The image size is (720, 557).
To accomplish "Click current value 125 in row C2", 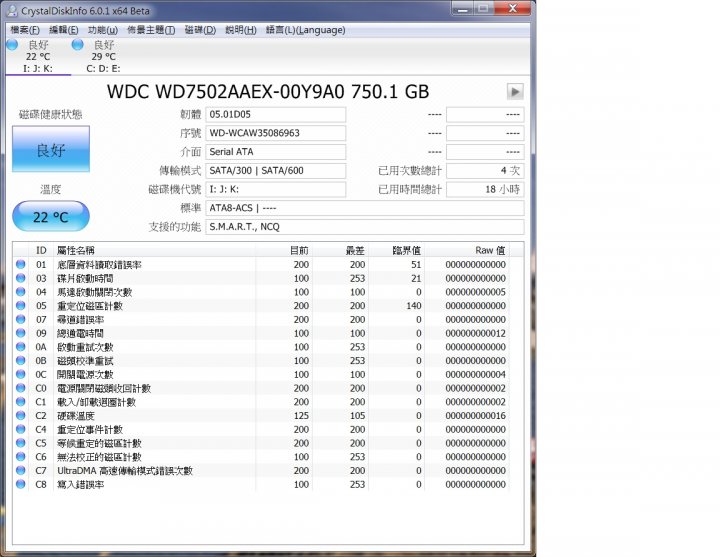I will tap(301, 416).
